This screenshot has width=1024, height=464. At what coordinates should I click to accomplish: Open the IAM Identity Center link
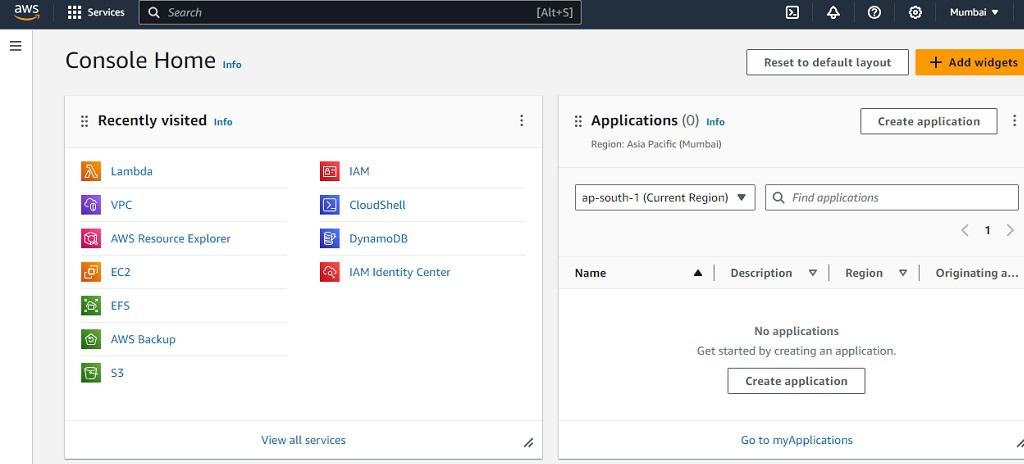(399, 272)
